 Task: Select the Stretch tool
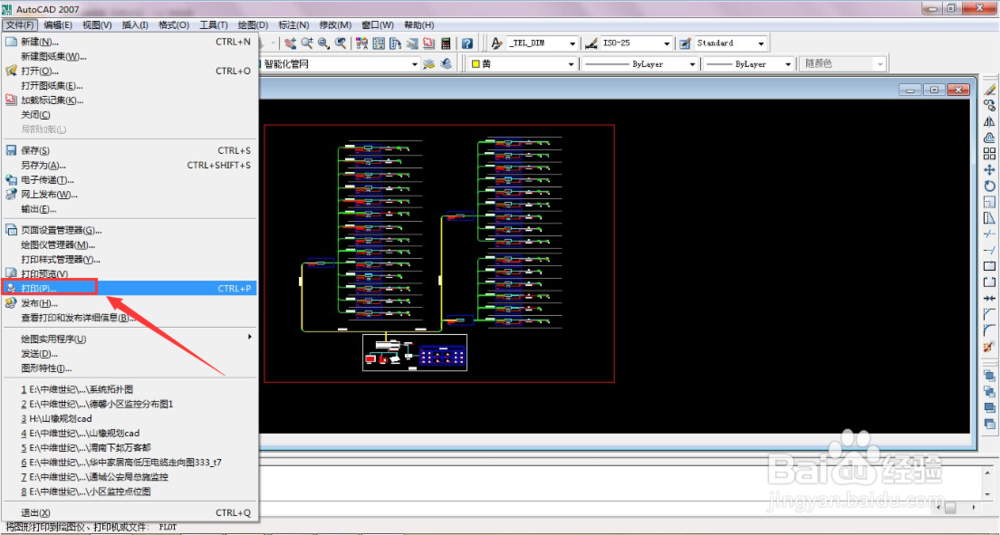point(989,218)
